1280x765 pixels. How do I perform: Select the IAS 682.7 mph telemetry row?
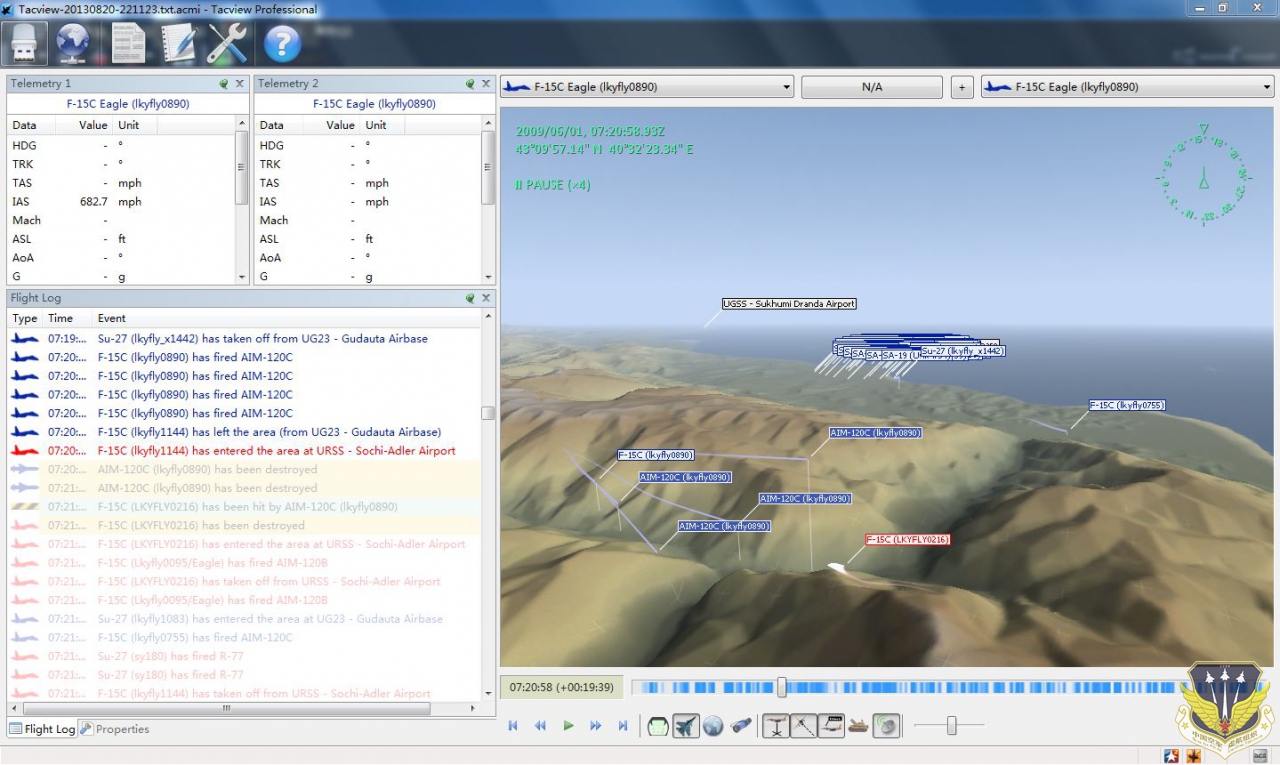click(x=121, y=202)
